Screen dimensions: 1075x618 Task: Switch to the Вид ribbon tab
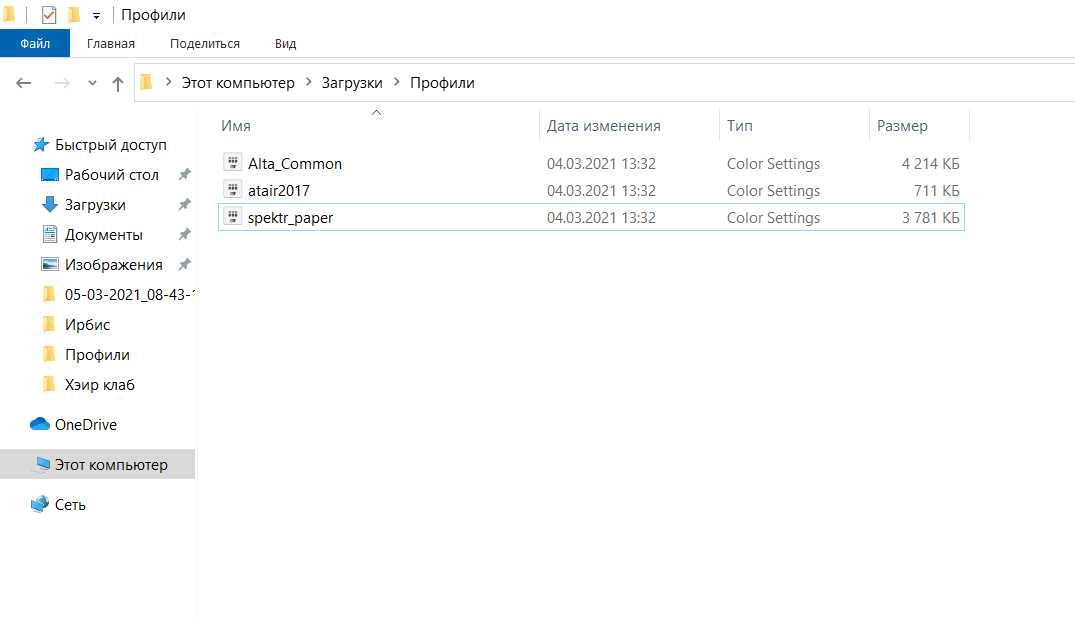(x=285, y=44)
